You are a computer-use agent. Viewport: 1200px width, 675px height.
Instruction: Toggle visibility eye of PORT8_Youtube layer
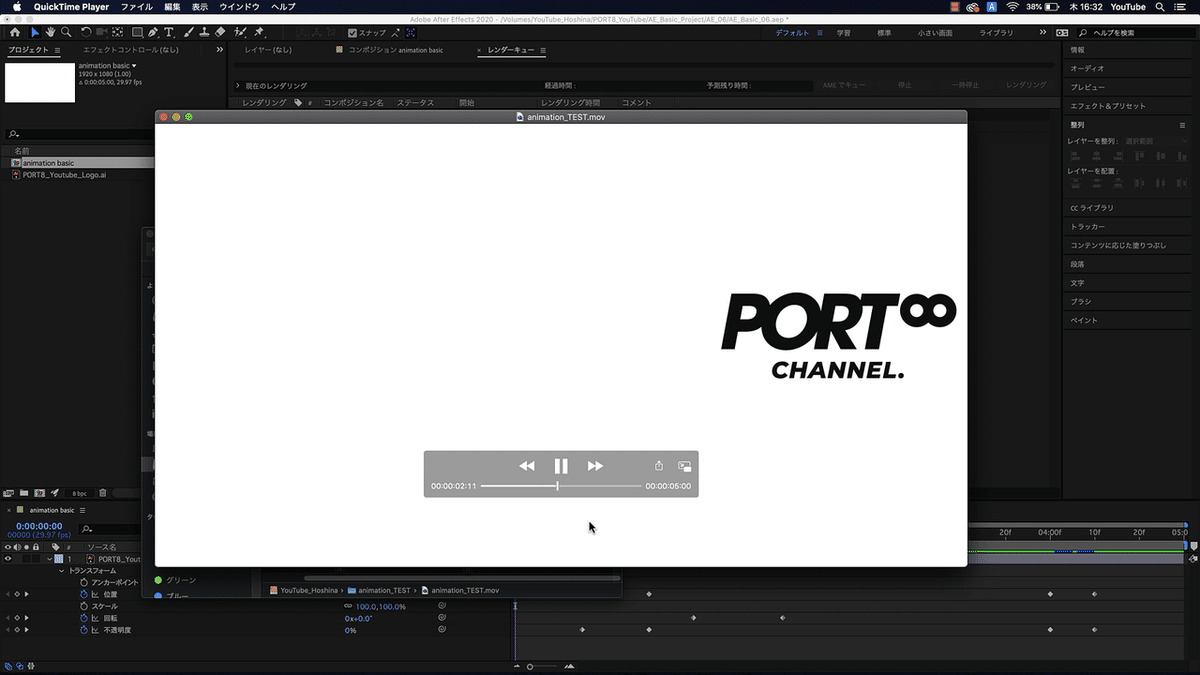click(8, 559)
